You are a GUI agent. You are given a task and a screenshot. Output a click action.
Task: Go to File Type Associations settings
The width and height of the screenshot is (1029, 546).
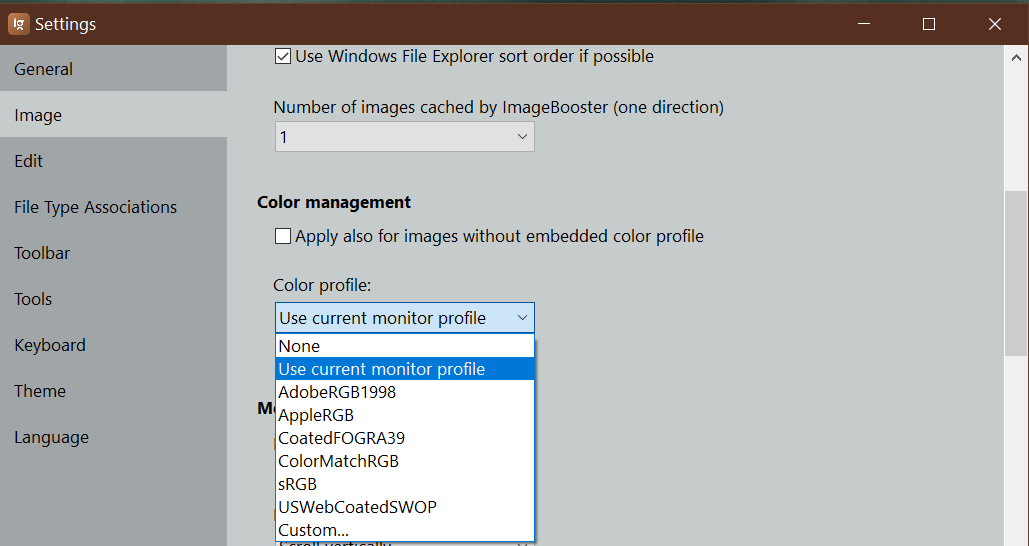pyautogui.click(x=113, y=207)
